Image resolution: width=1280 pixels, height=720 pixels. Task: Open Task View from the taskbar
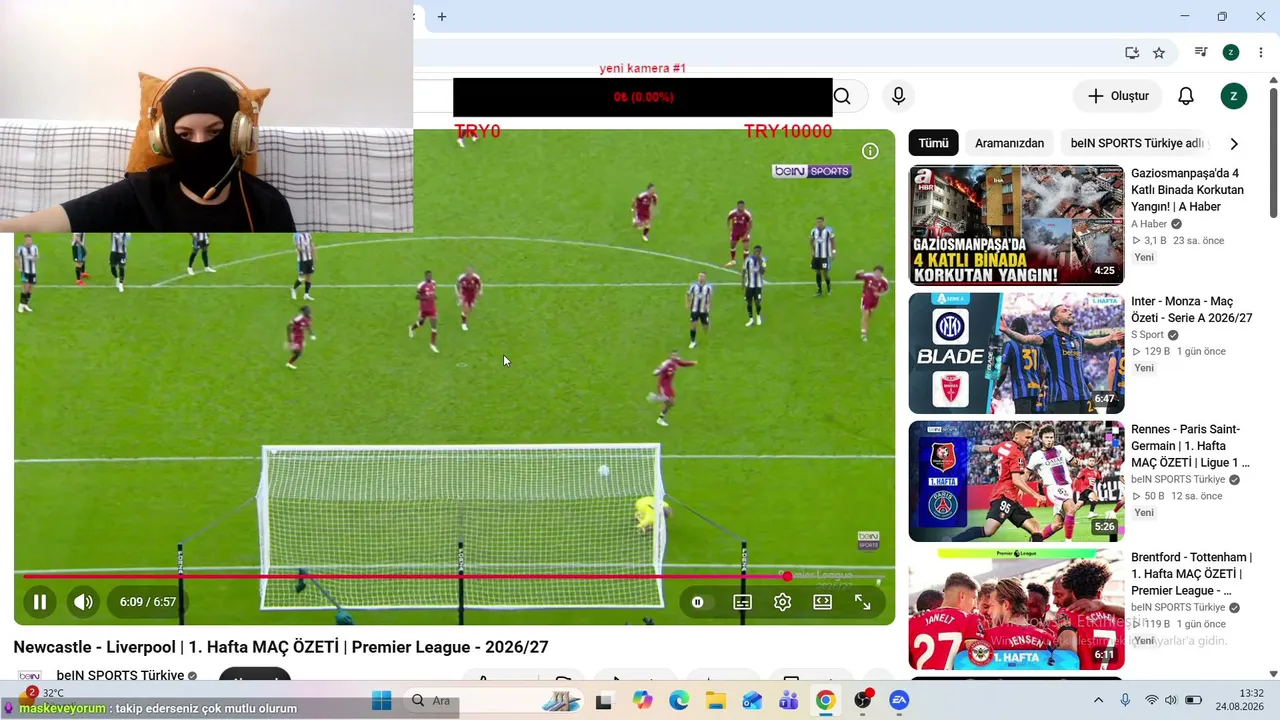(603, 701)
